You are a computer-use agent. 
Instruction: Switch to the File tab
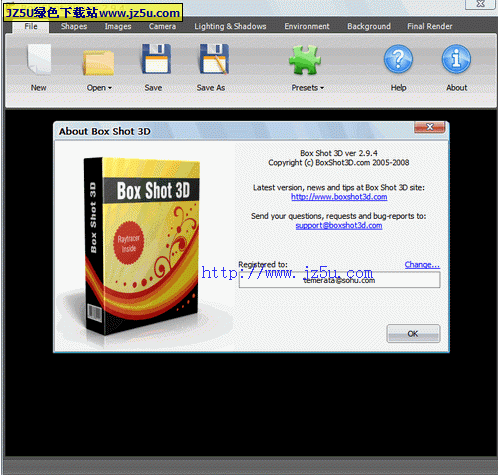click(31, 26)
